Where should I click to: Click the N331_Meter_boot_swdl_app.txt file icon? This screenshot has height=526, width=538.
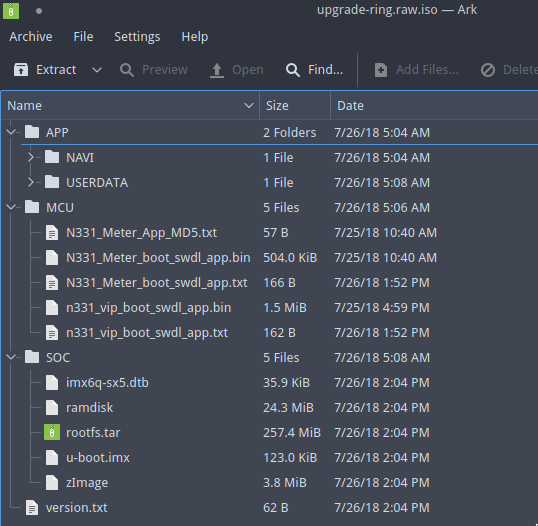[52, 283]
